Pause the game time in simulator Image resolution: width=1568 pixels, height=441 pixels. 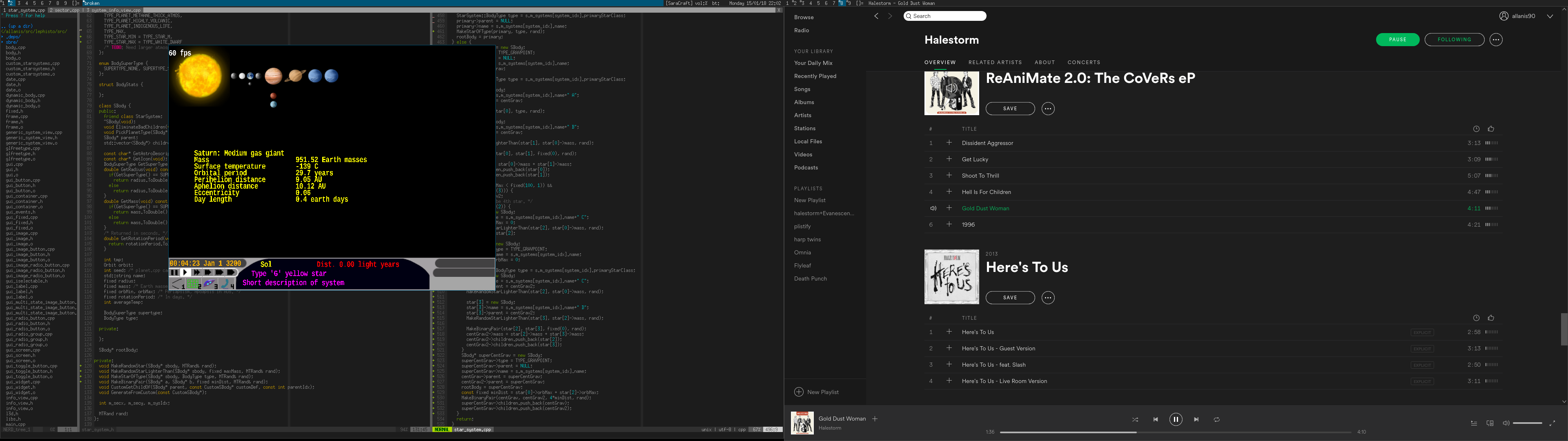point(175,272)
